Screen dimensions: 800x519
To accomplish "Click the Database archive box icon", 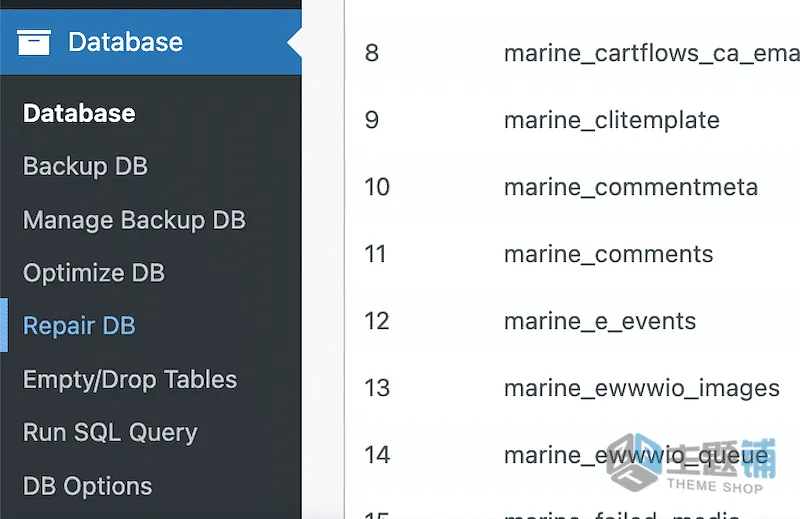I will point(34,42).
